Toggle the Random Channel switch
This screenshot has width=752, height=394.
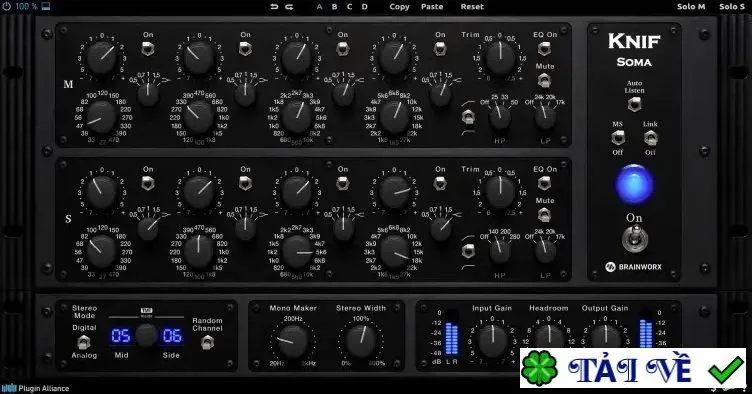tap(207, 342)
